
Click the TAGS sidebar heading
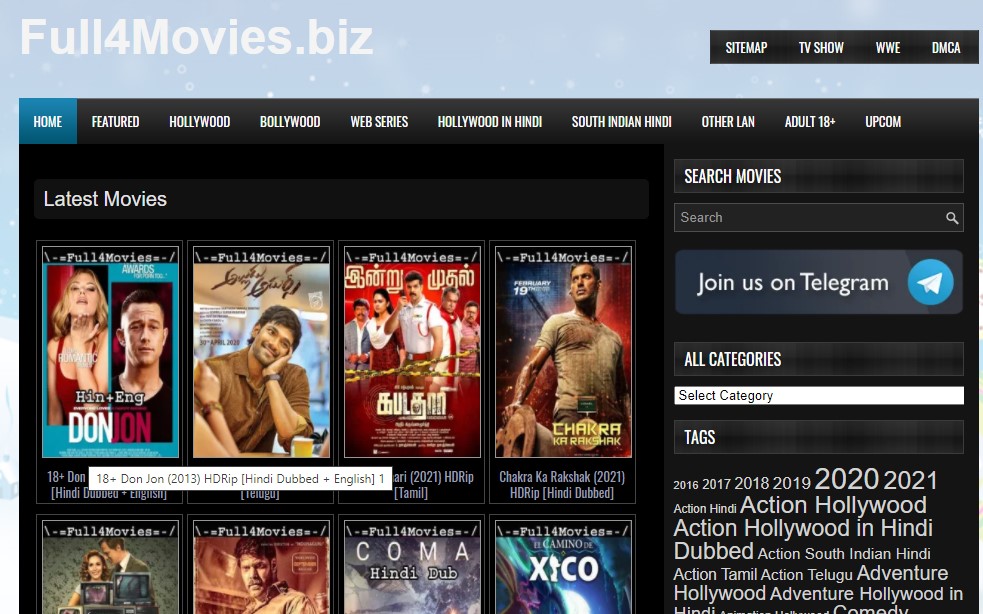700,437
